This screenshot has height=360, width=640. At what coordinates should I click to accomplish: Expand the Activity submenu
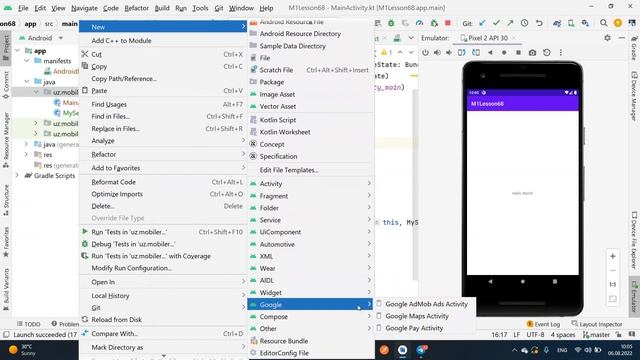click(x=310, y=184)
